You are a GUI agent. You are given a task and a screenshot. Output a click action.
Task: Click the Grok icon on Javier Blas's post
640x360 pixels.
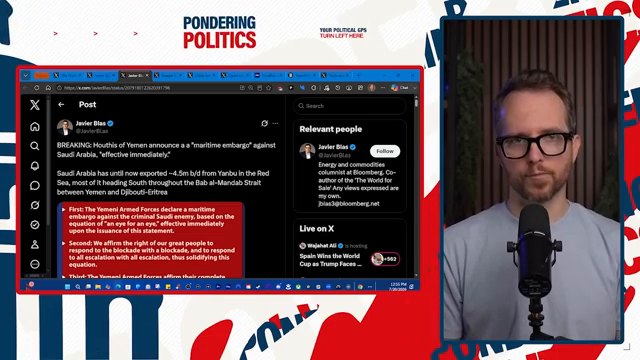click(264, 123)
